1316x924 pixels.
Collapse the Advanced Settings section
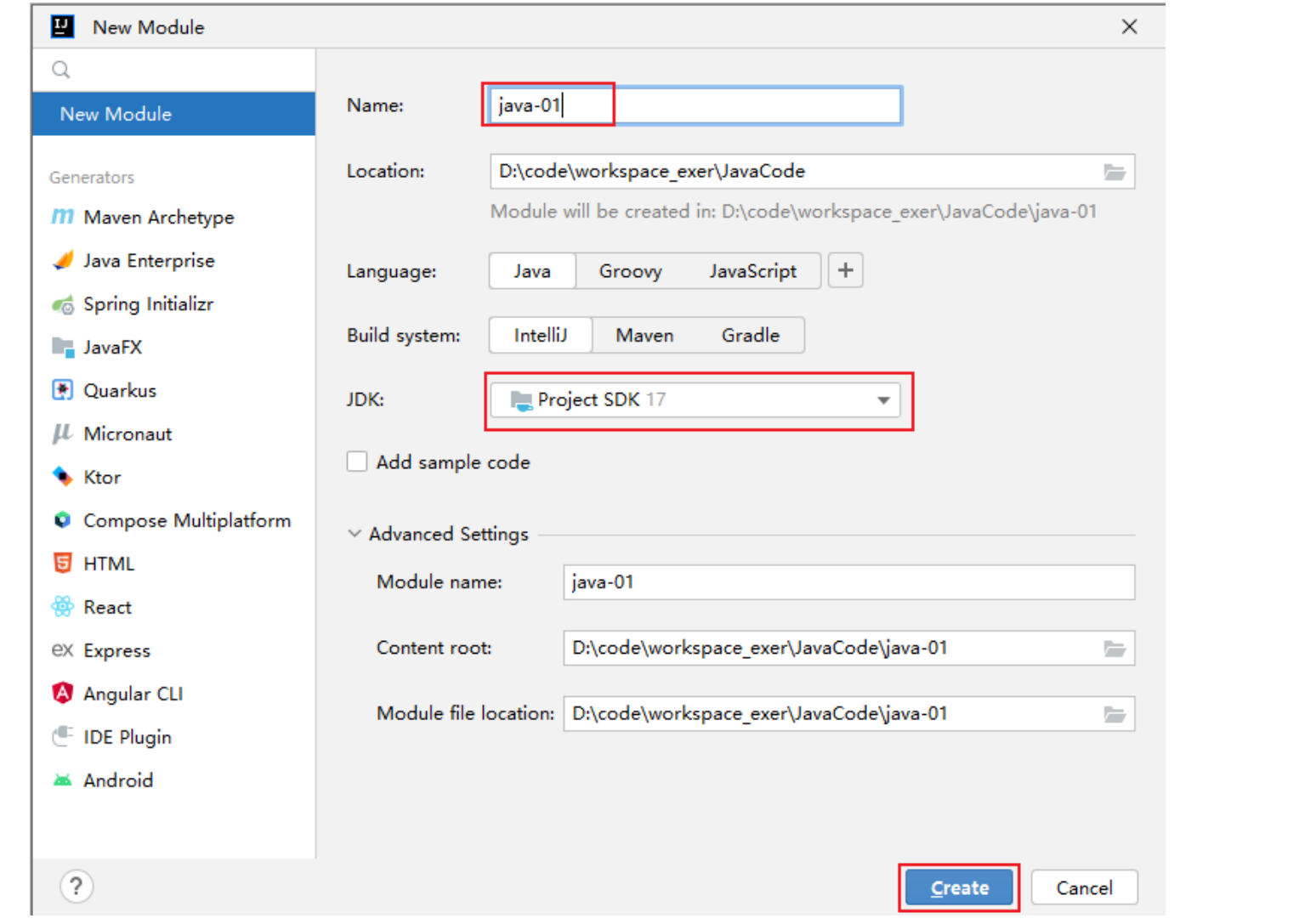pyautogui.click(x=354, y=534)
